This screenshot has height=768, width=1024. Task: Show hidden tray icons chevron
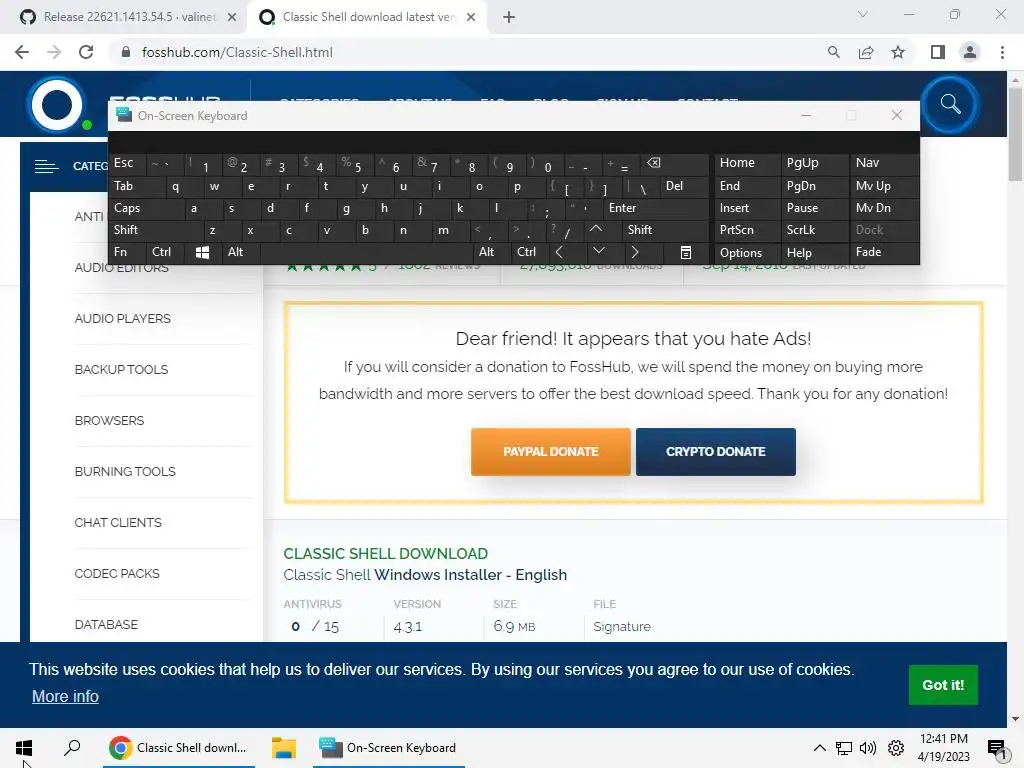[x=819, y=748]
